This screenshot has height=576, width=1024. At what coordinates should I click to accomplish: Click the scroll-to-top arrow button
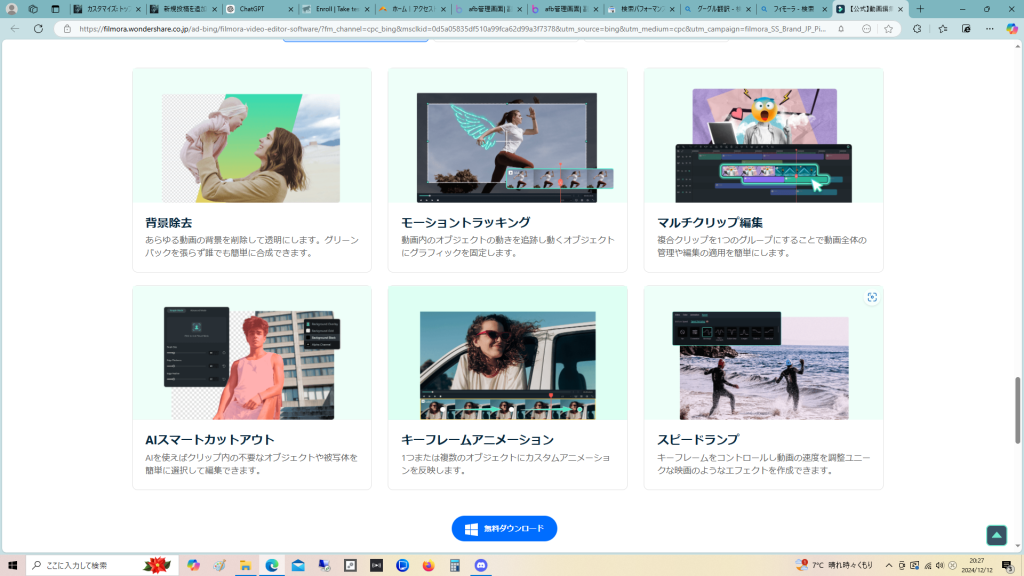coord(996,535)
